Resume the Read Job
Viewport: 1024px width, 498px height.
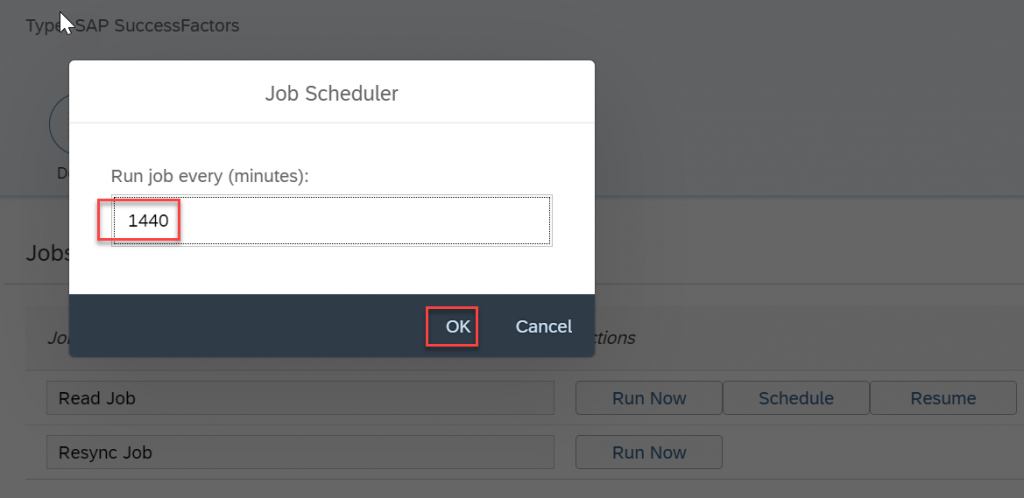943,398
